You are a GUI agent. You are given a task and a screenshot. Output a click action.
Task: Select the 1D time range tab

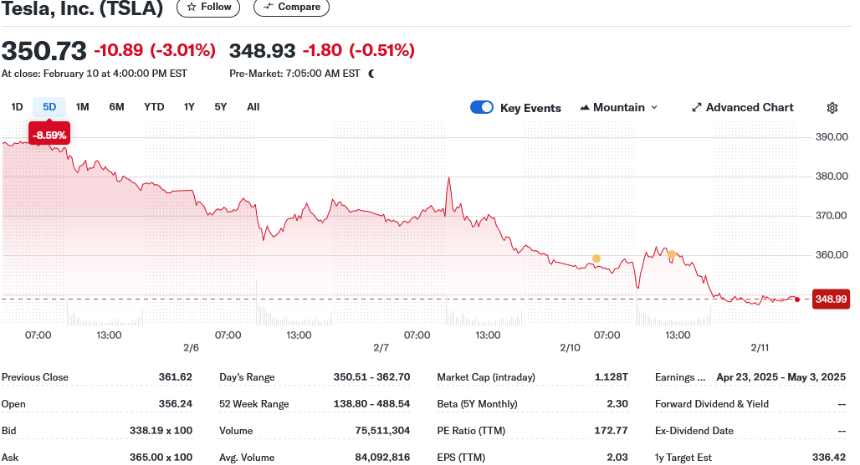(x=17, y=107)
